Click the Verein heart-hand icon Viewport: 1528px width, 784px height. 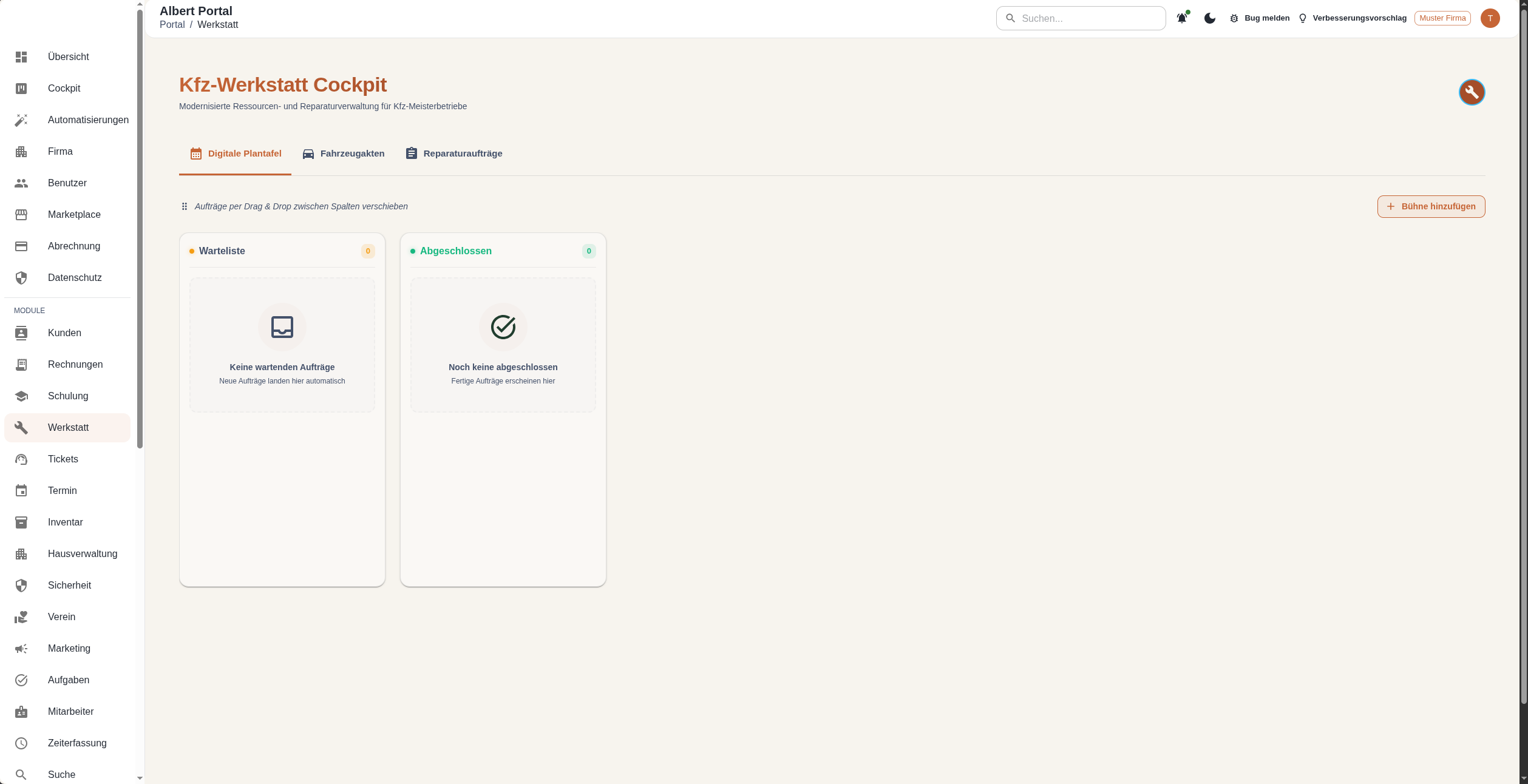pyautogui.click(x=21, y=617)
